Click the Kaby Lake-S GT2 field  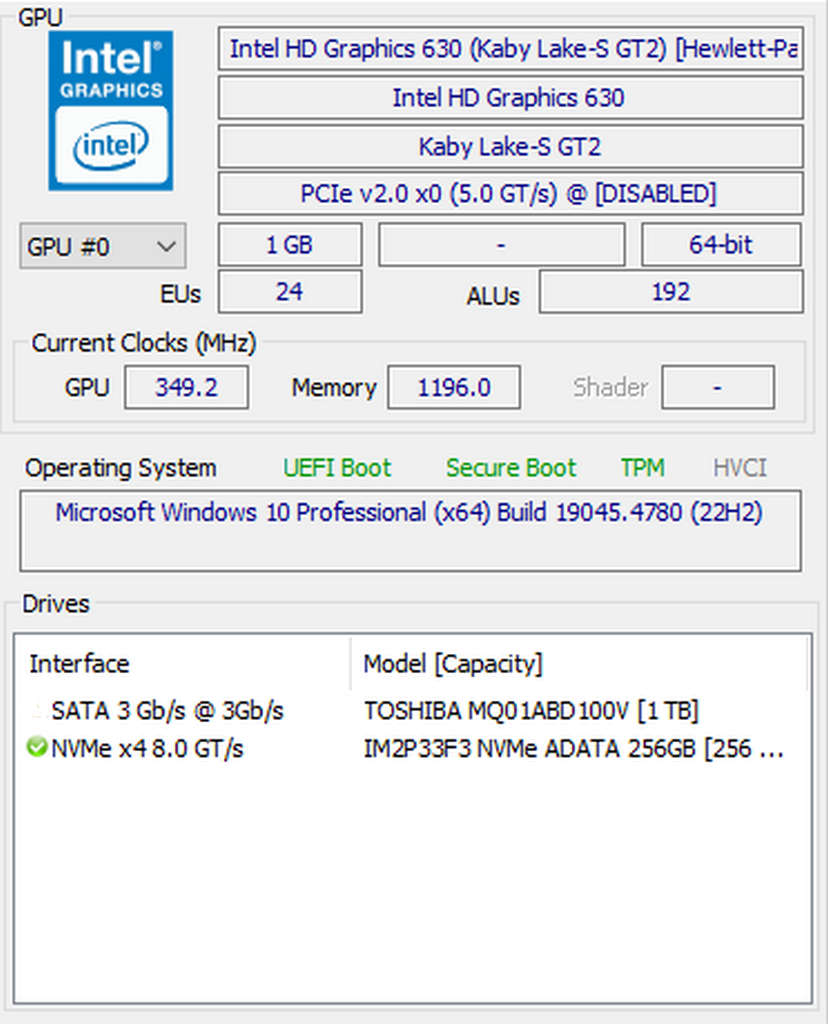click(510, 146)
